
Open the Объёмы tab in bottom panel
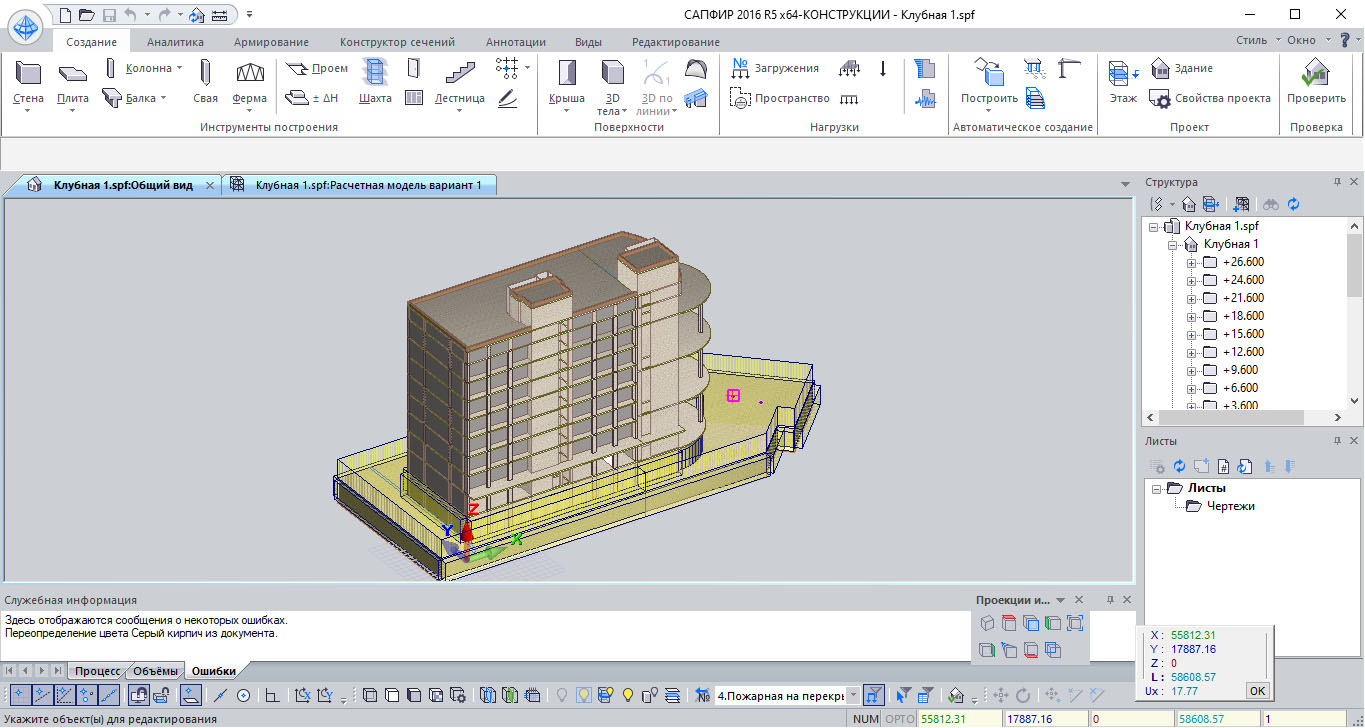(x=155, y=671)
